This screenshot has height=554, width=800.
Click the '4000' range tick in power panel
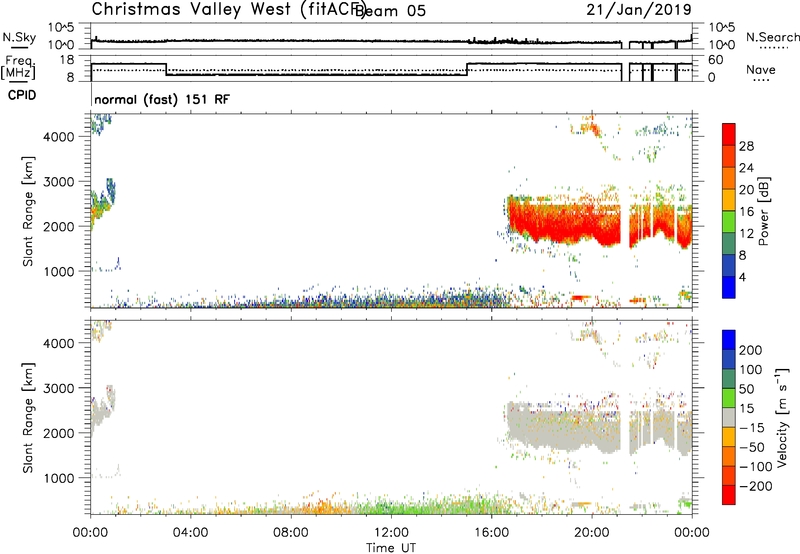click(58, 137)
